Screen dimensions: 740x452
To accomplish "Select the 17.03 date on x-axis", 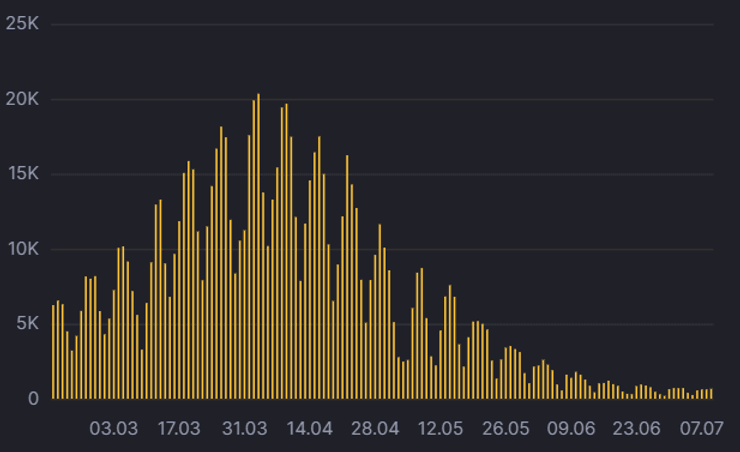I will pos(179,428).
